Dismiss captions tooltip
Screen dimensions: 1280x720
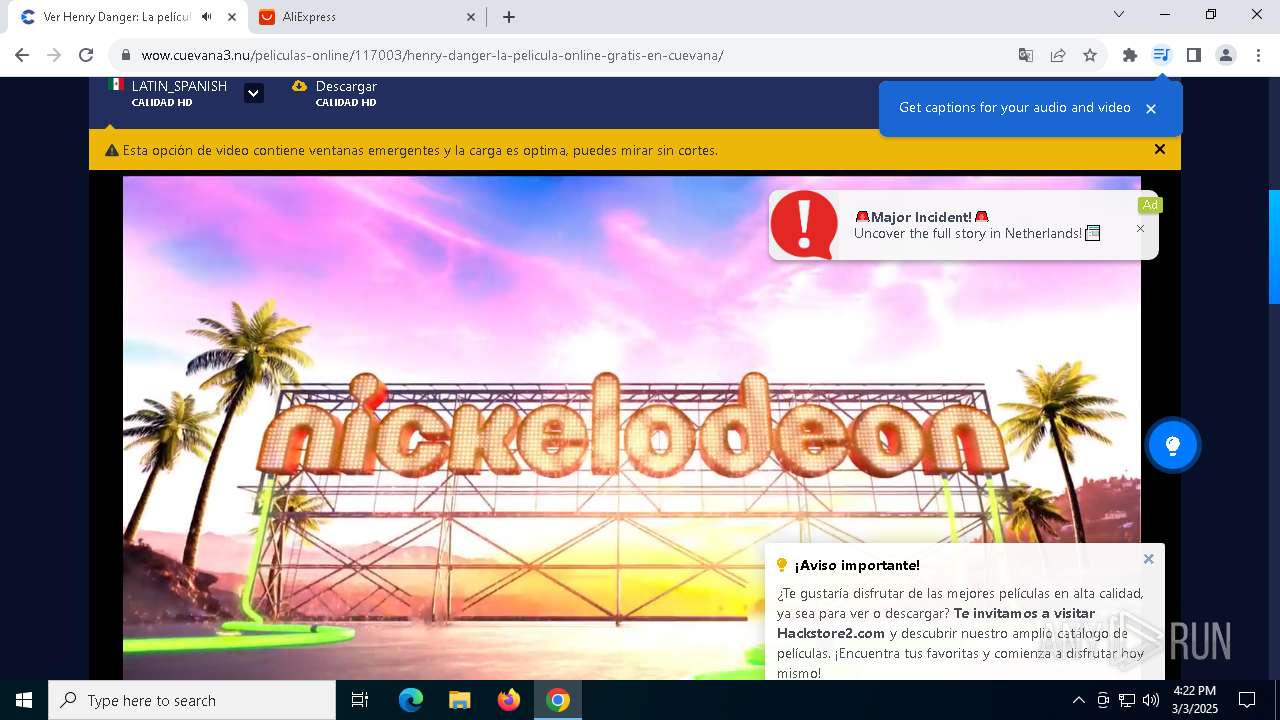tap(1151, 108)
